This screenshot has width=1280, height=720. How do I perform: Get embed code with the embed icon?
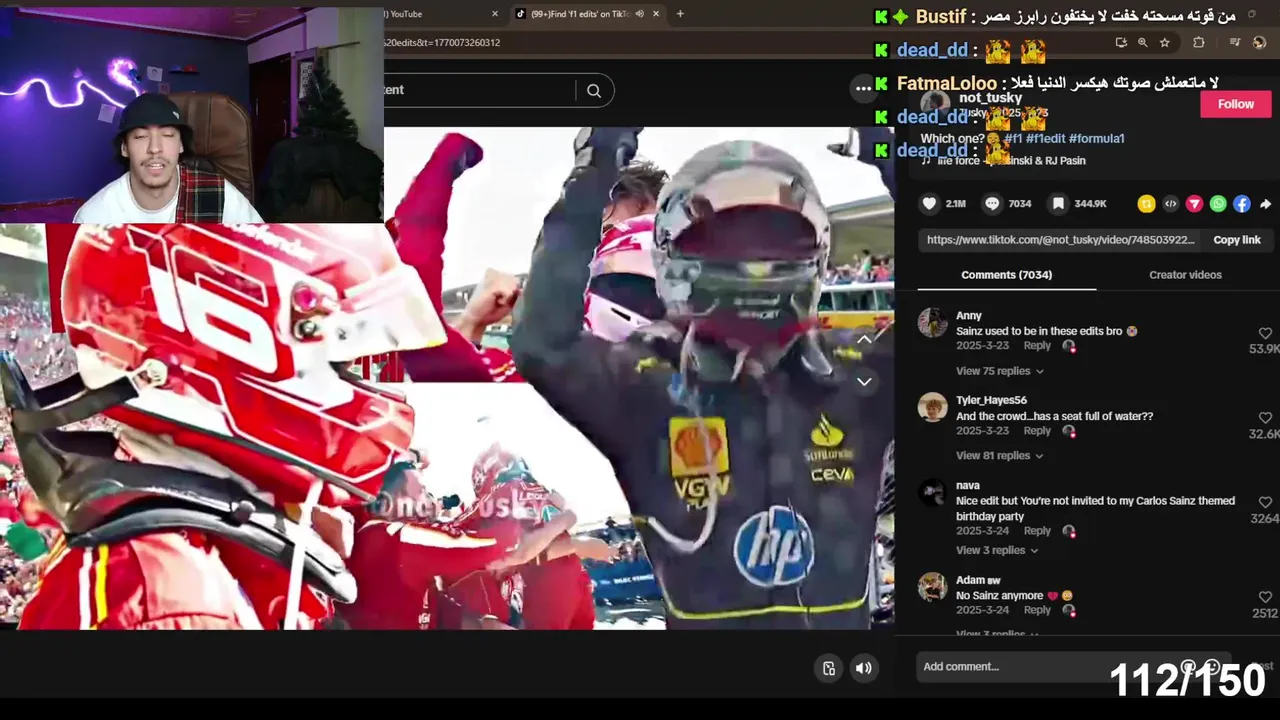[x=1170, y=204]
